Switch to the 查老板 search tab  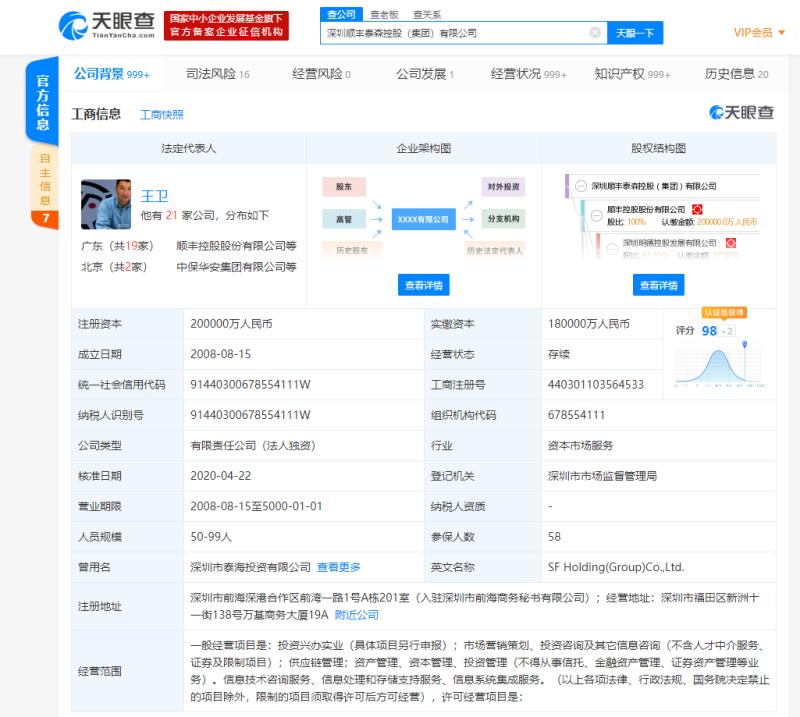[384, 15]
